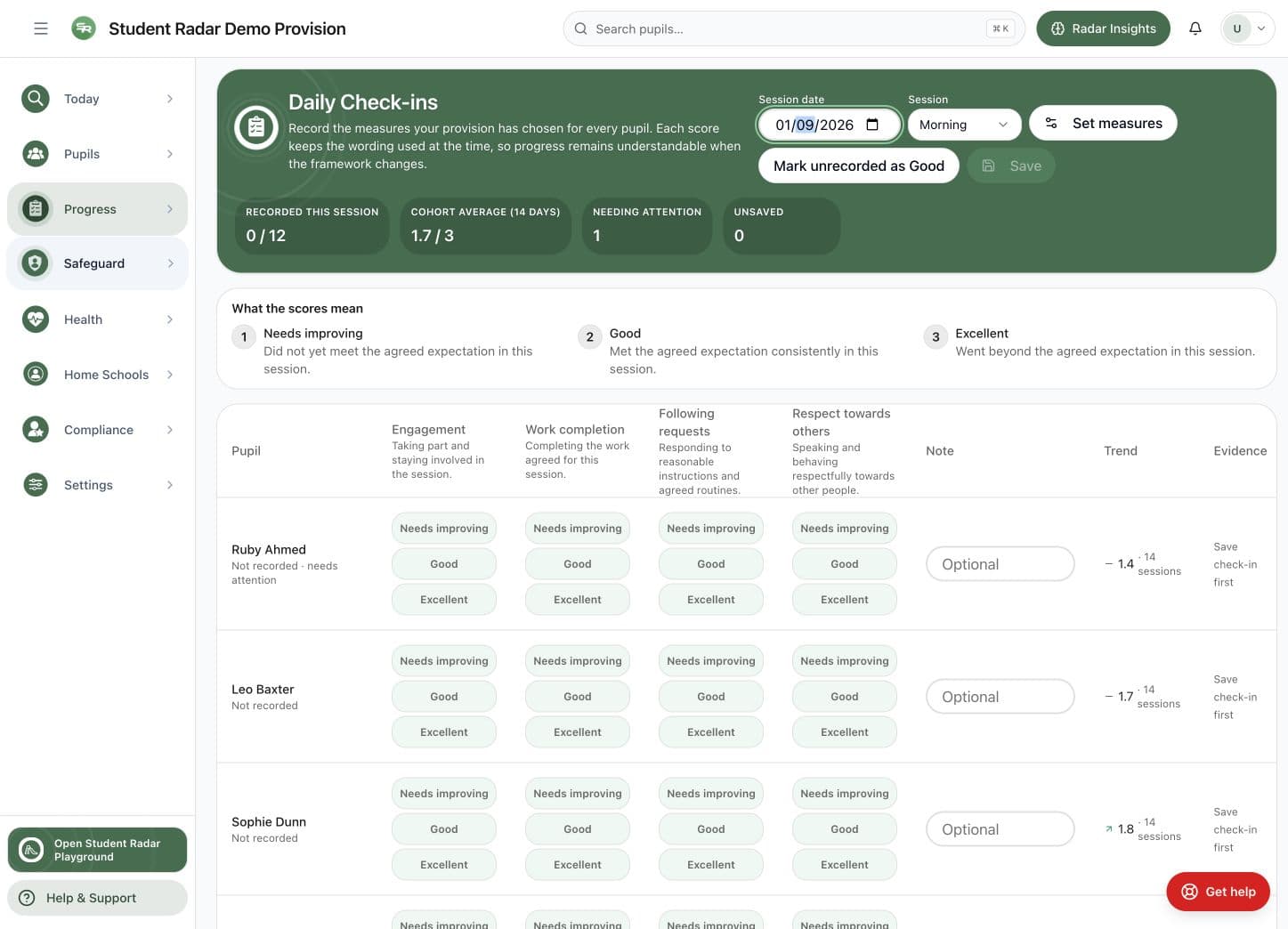Expand the Settings chevron
This screenshot has height=929, width=1288.
click(170, 485)
